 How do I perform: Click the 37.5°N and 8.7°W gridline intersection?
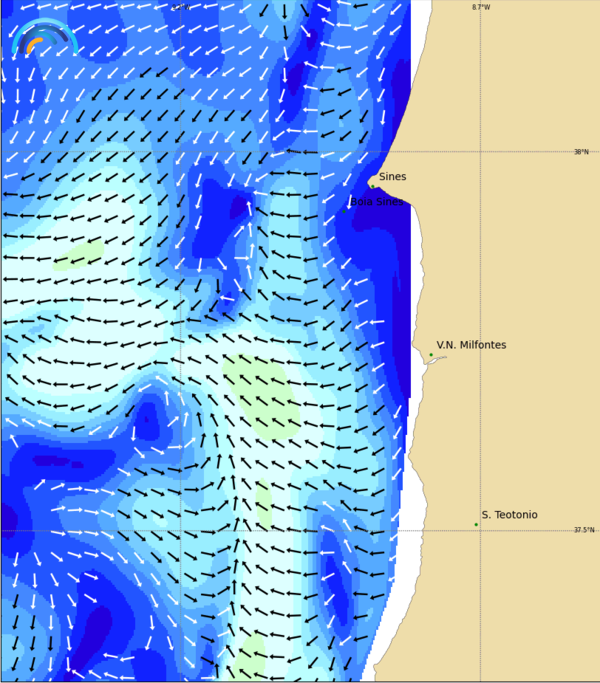point(480,530)
